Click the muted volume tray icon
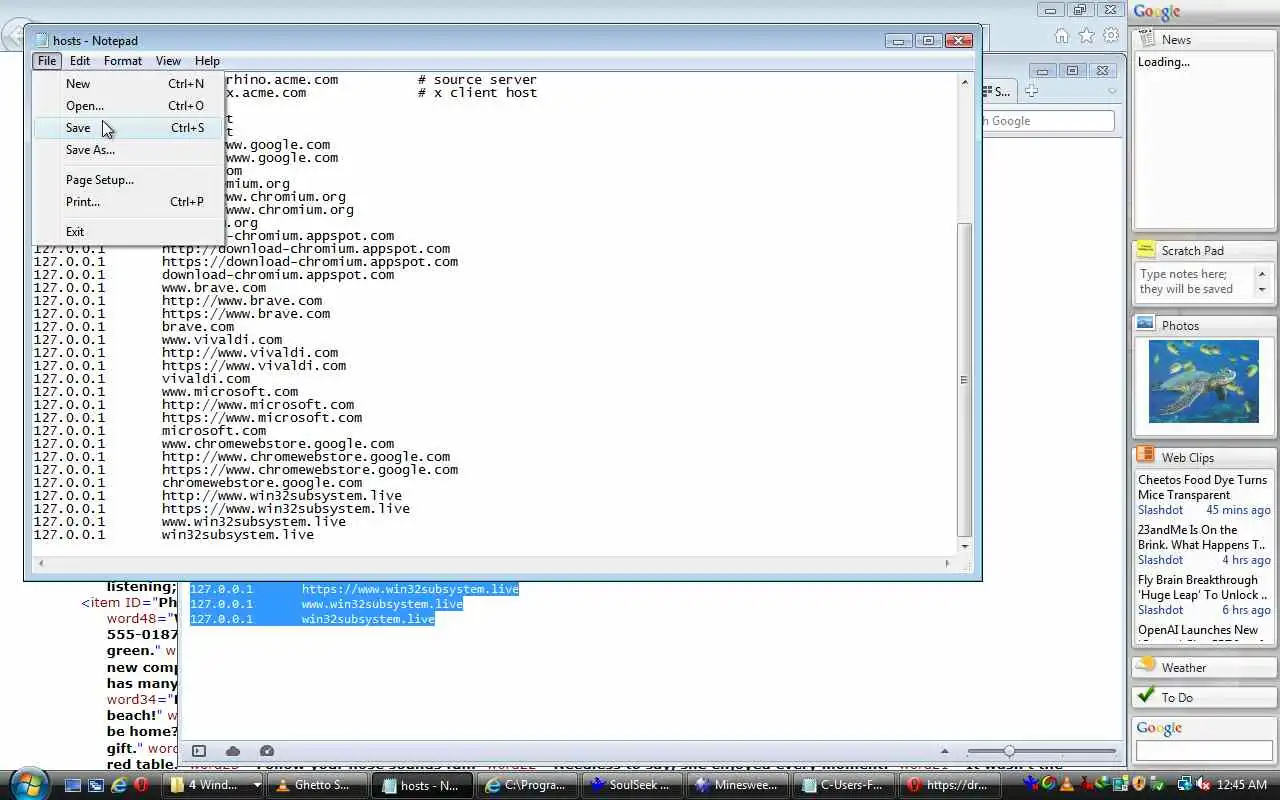Image resolution: width=1280 pixels, height=800 pixels. click(1205, 785)
